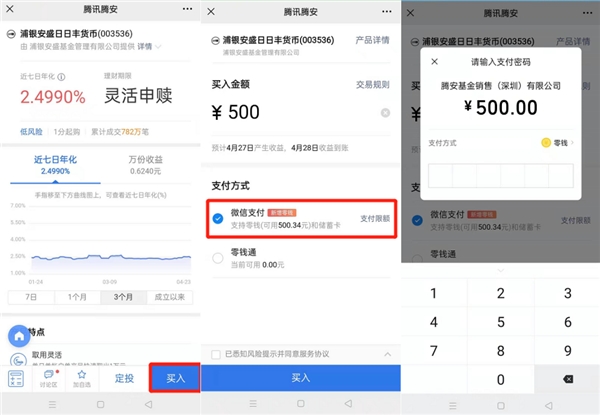
Task: Open the 详情 link under the fund name
Action: click(x=145, y=47)
